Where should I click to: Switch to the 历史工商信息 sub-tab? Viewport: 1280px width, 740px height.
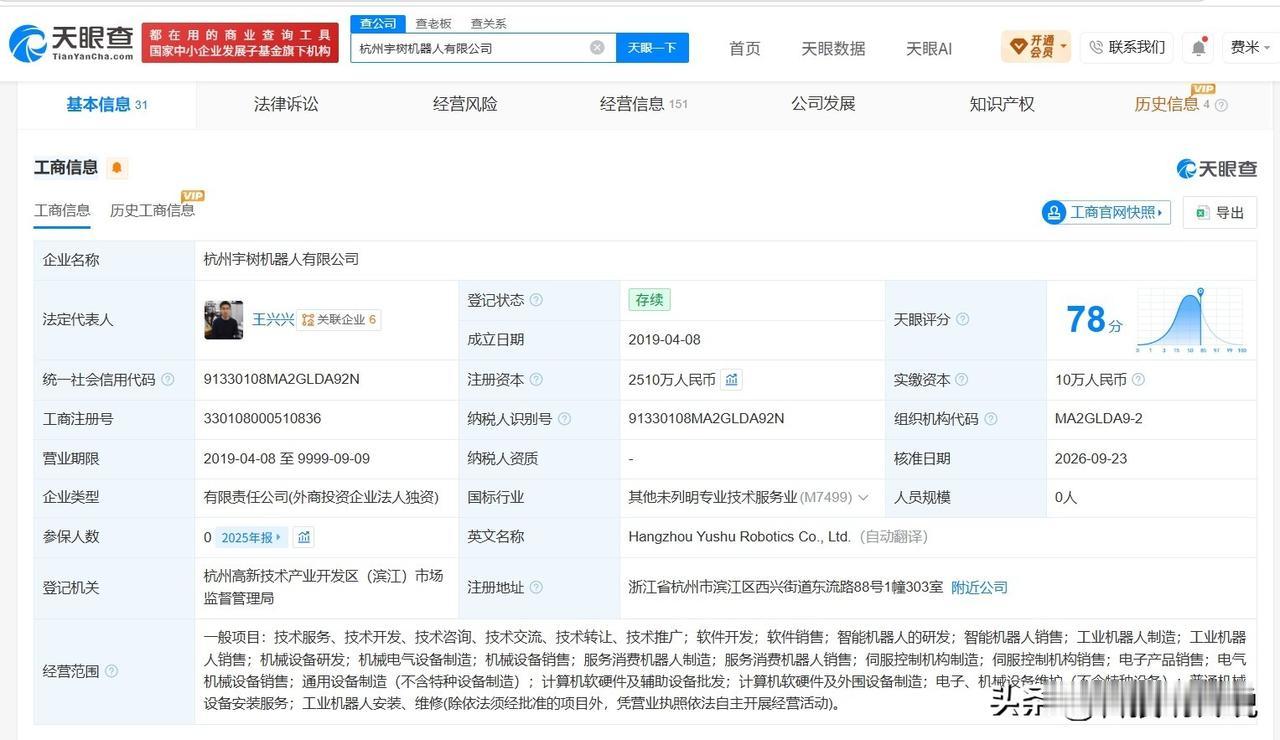point(152,210)
